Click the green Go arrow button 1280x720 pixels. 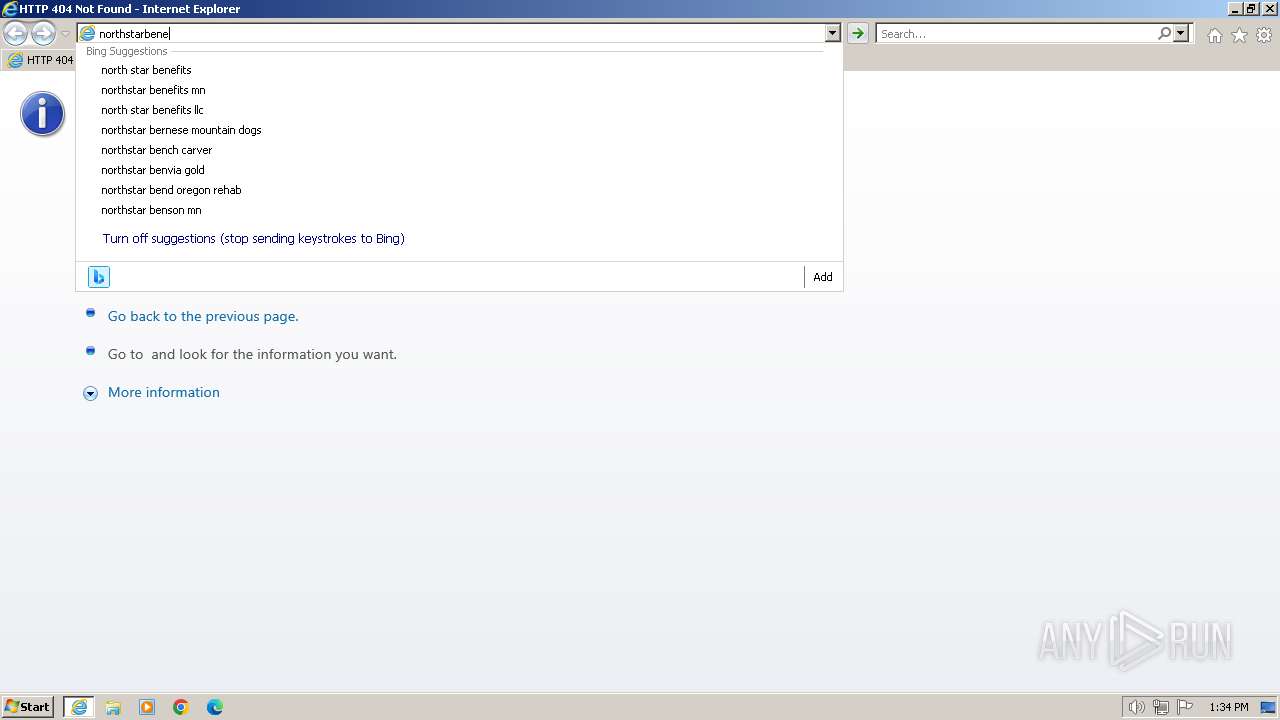coord(858,34)
